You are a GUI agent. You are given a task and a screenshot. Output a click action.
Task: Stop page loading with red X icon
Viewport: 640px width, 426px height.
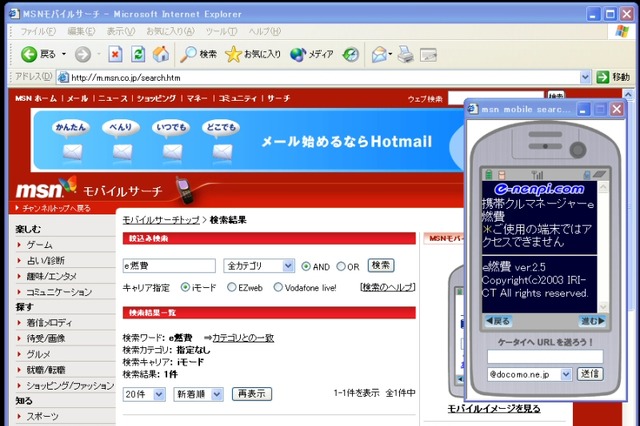click(x=115, y=54)
